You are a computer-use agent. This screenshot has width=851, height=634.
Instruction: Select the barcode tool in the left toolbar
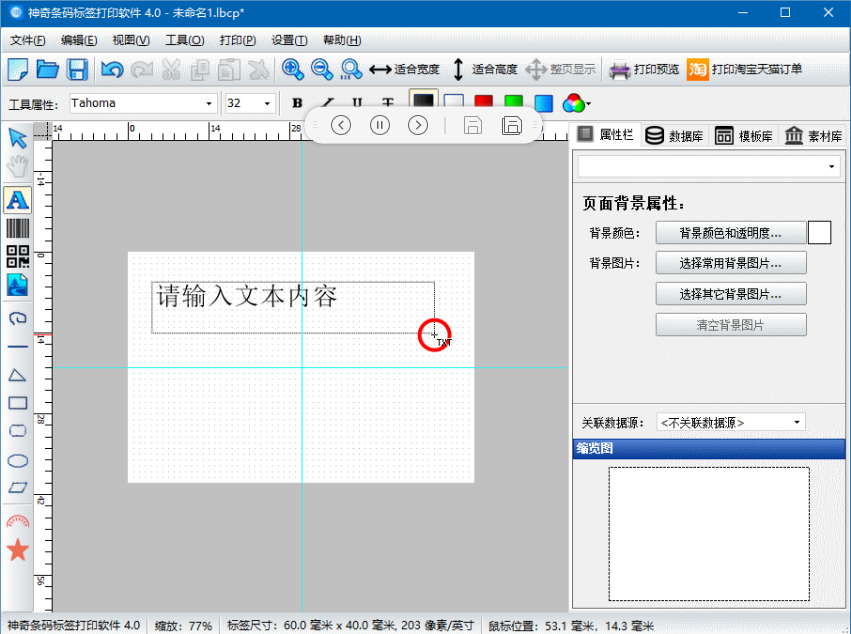[x=17, y=228]
